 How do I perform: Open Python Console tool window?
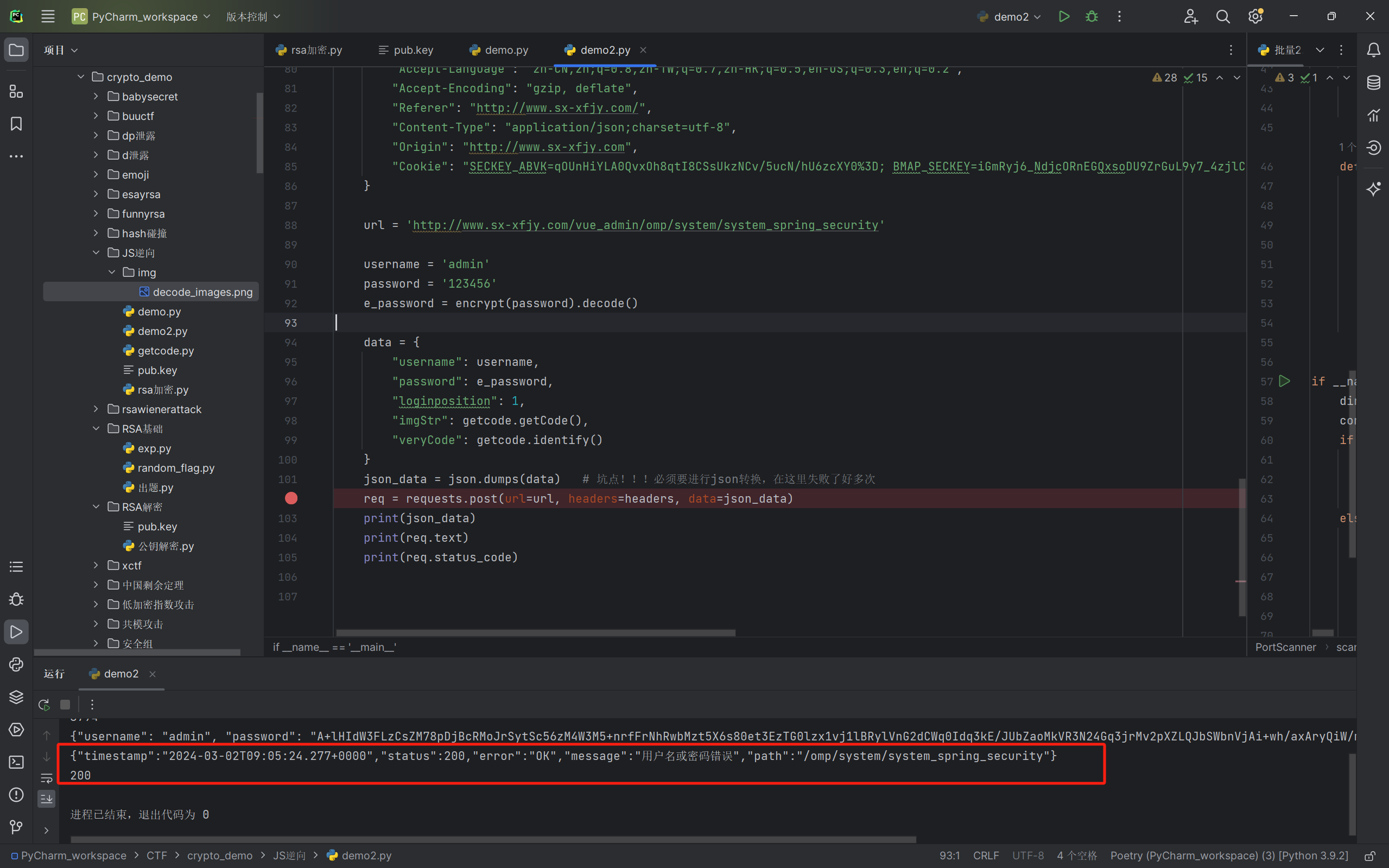pos(16,664)
